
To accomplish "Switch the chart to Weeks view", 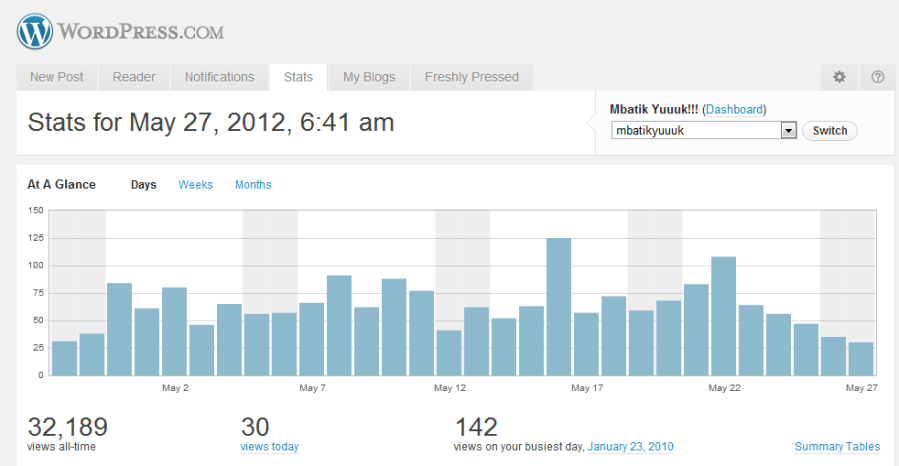I will click(195, 185).
